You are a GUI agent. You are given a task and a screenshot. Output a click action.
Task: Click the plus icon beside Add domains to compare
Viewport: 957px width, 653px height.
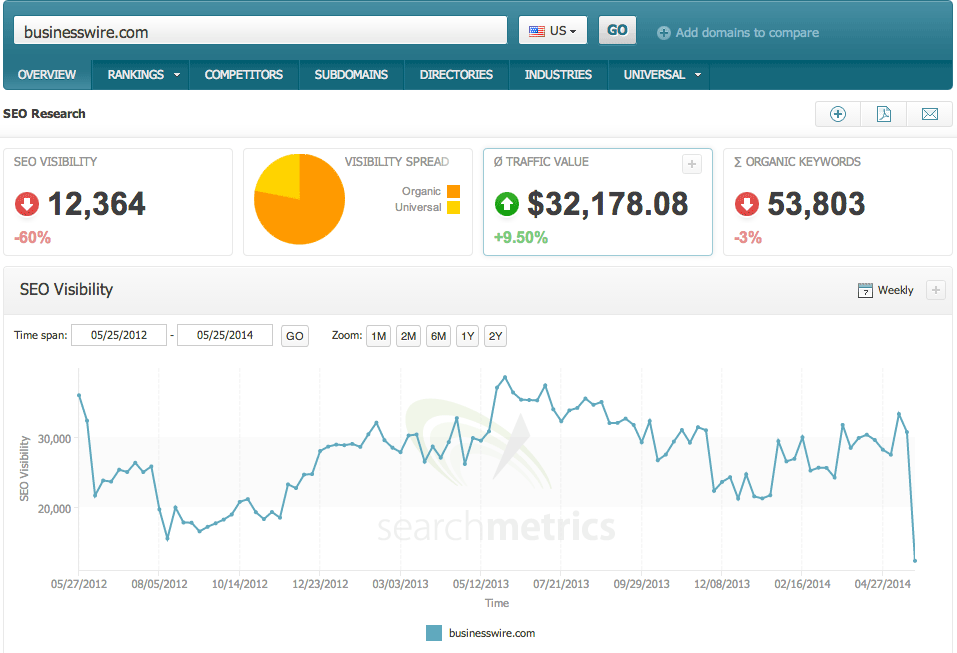(x=663, y=33)
